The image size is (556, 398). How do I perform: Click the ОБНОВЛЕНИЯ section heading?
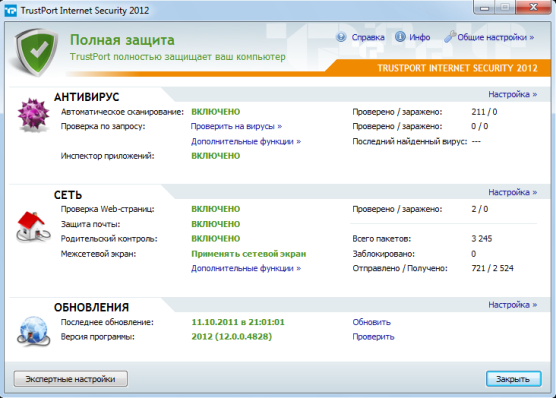[91, 307]
